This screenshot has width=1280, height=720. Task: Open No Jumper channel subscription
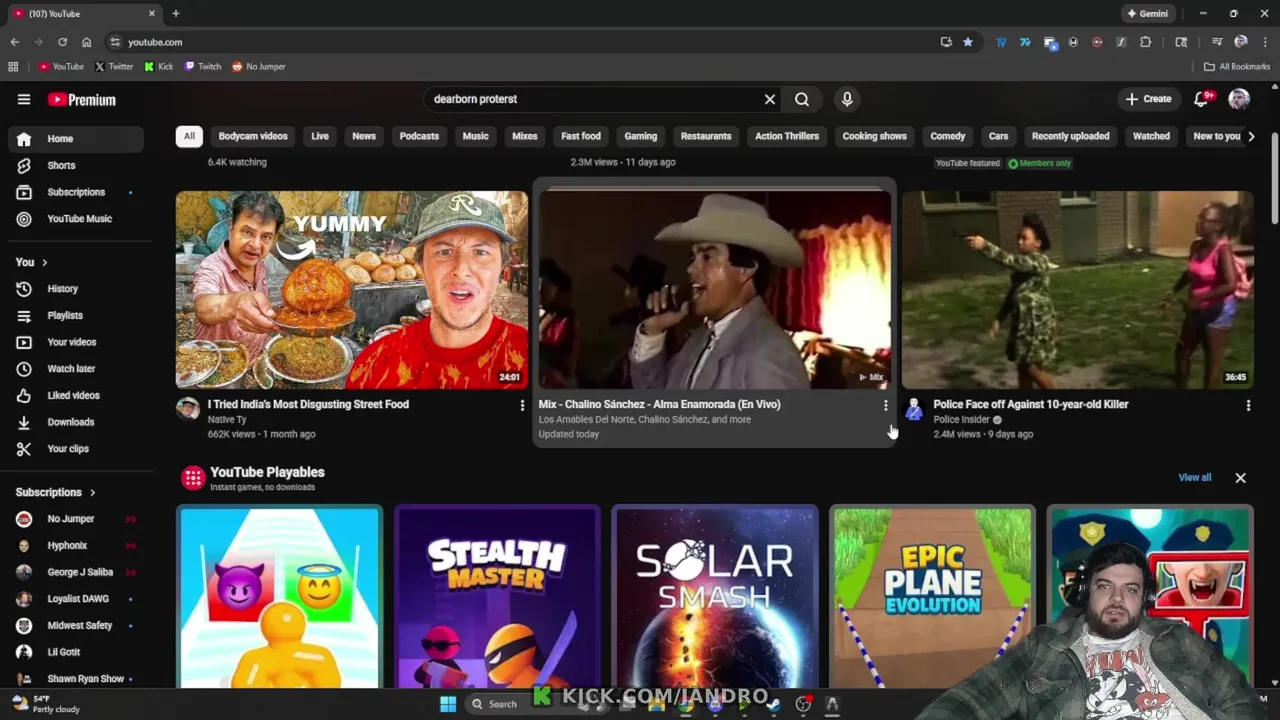pyautogui.click(x=76, y=519)
